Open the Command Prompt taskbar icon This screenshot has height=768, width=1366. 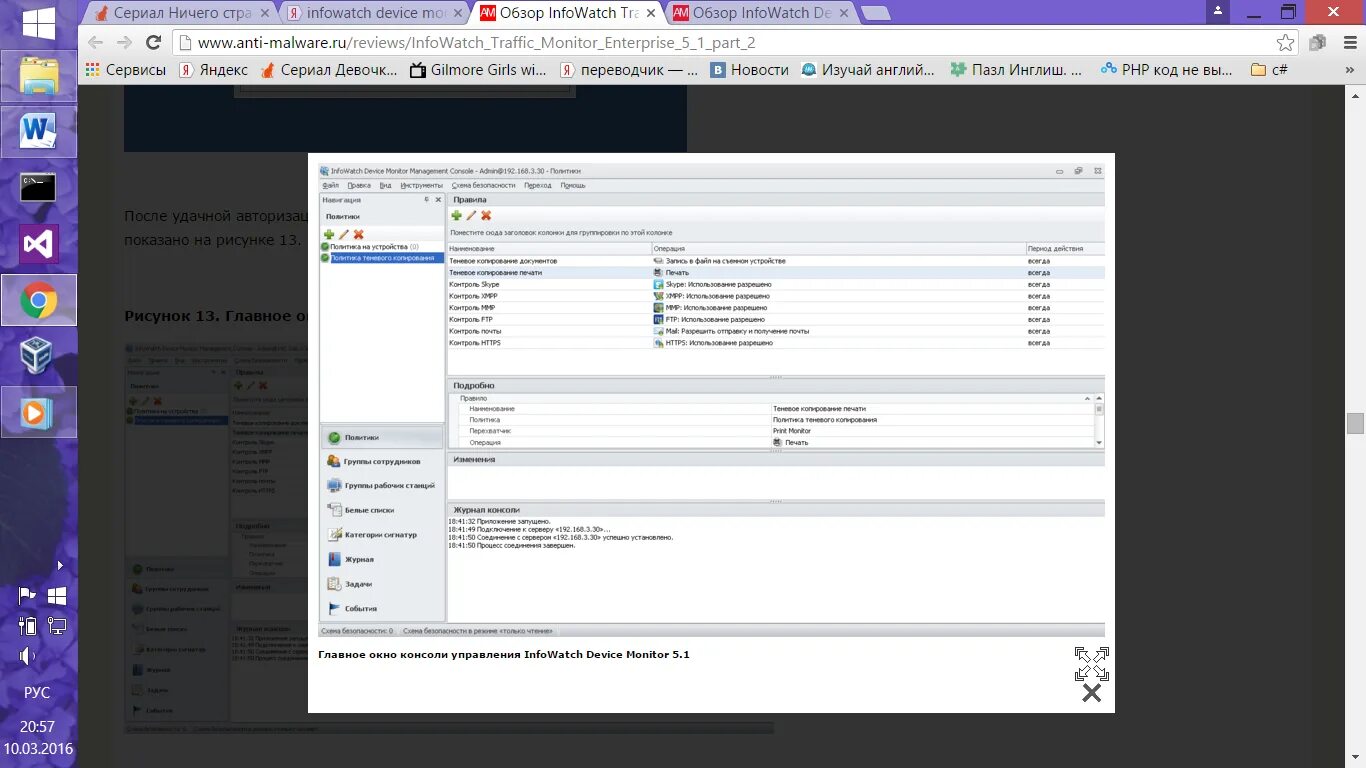pos(39,188)
